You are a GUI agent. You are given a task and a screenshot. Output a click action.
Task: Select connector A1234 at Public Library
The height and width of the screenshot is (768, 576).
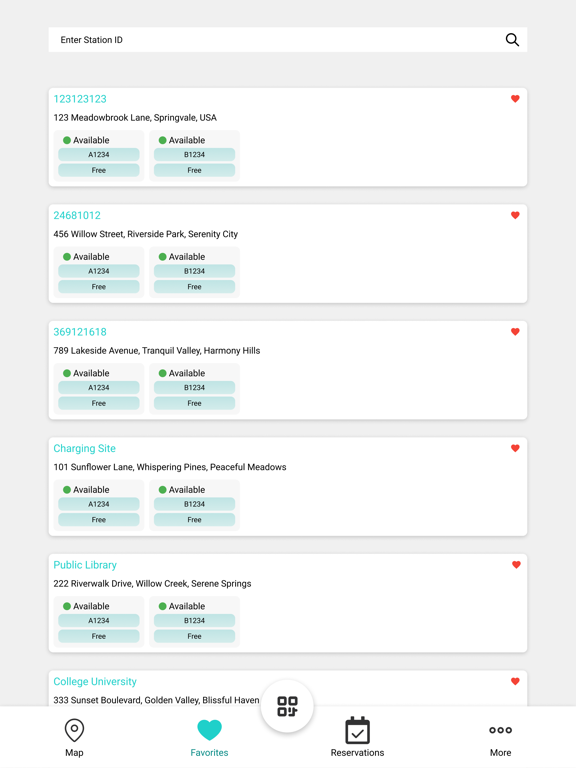[x=98, y=622]
